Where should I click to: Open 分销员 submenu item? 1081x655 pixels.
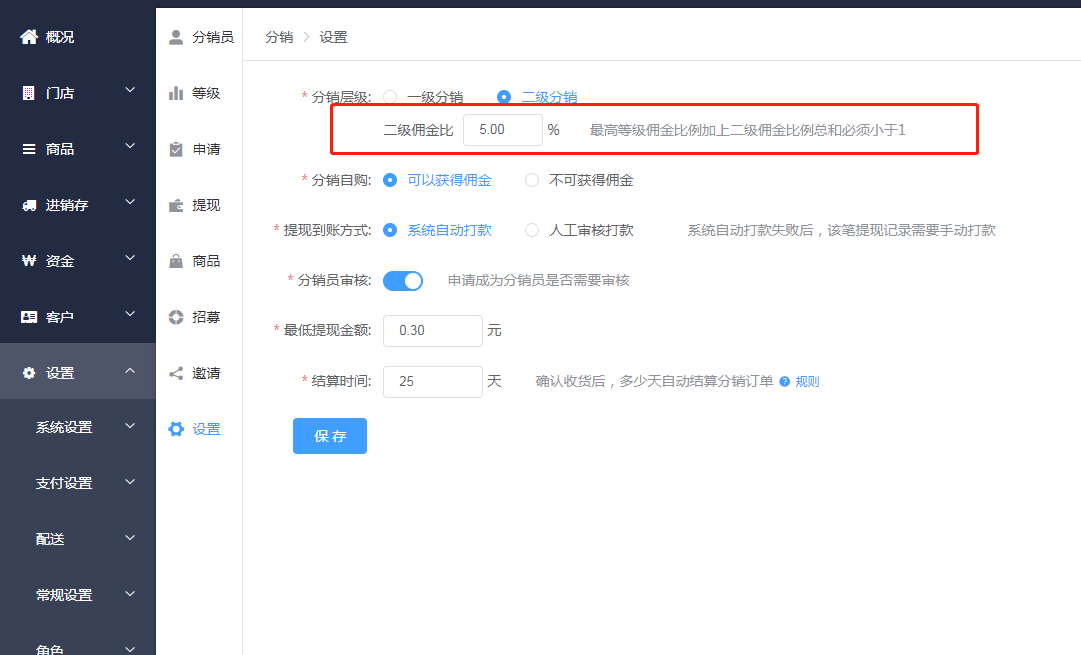tap(213, 37)
